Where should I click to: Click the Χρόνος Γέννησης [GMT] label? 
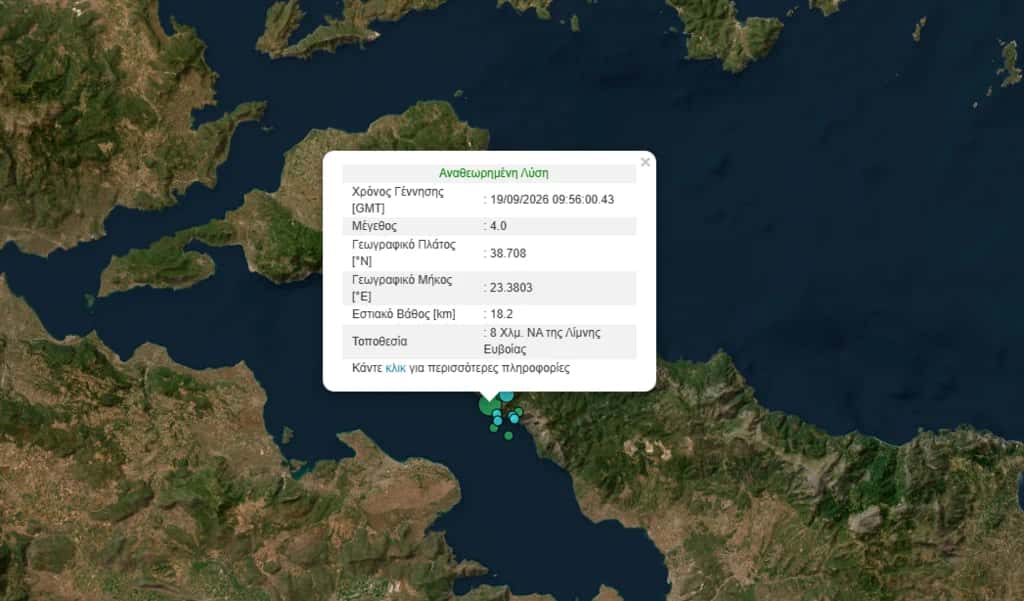click(x=398, y=200)
